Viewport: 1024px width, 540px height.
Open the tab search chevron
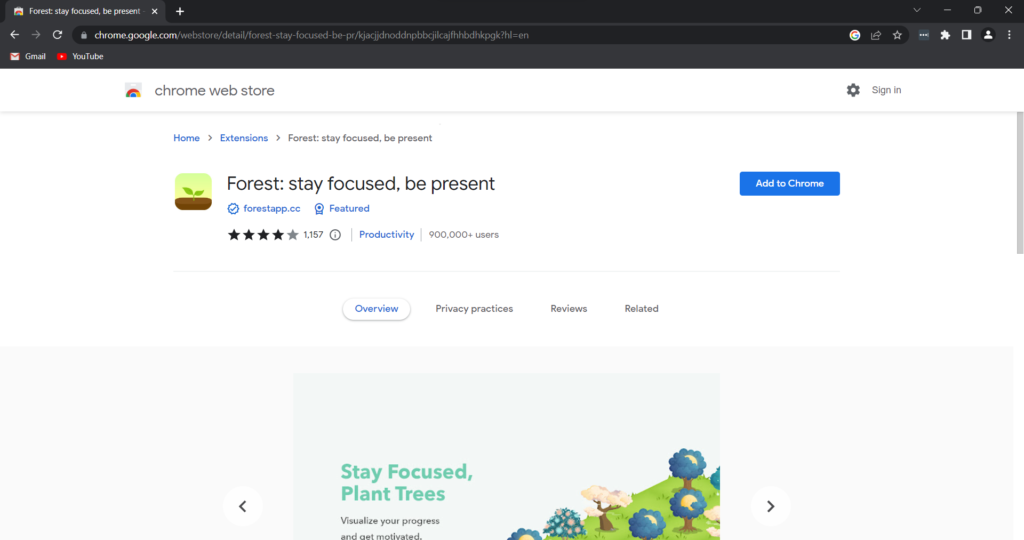pos(917,10)
